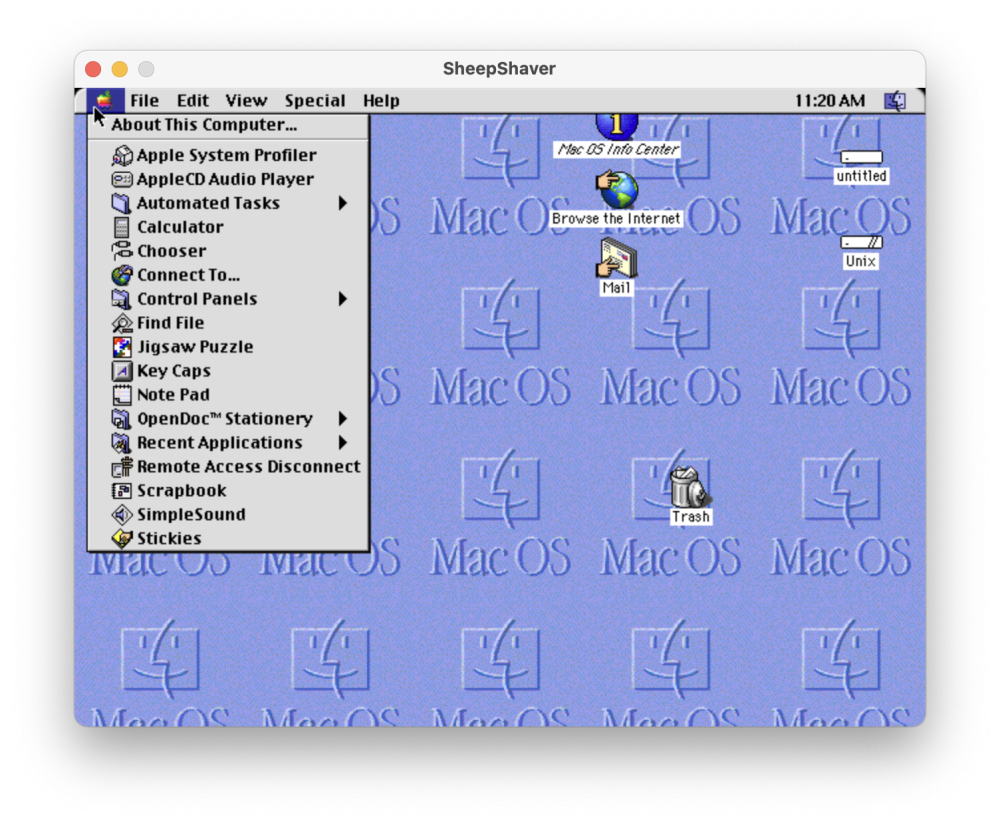
Task: Click the Connect To globe icon
Action: (122, 275)
